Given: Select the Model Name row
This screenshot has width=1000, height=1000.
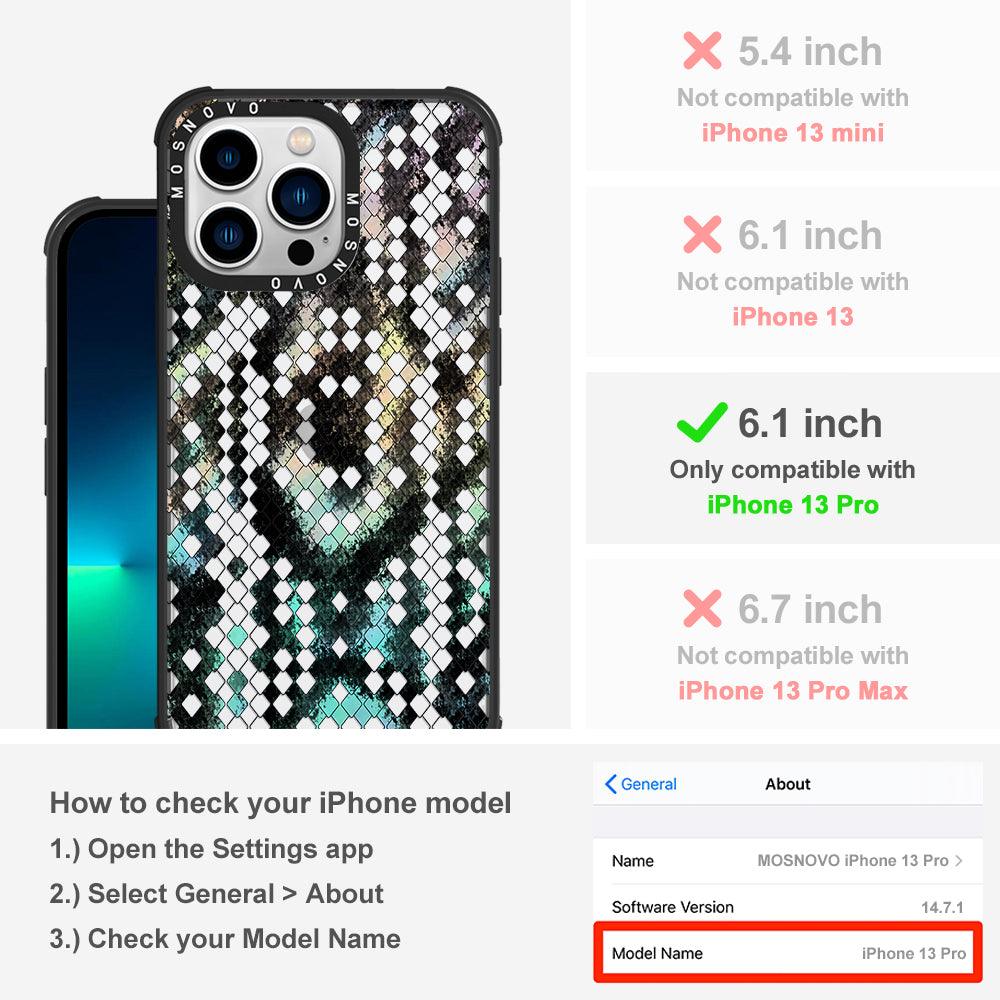Looking at the screenshot, I should click(788, 953).
